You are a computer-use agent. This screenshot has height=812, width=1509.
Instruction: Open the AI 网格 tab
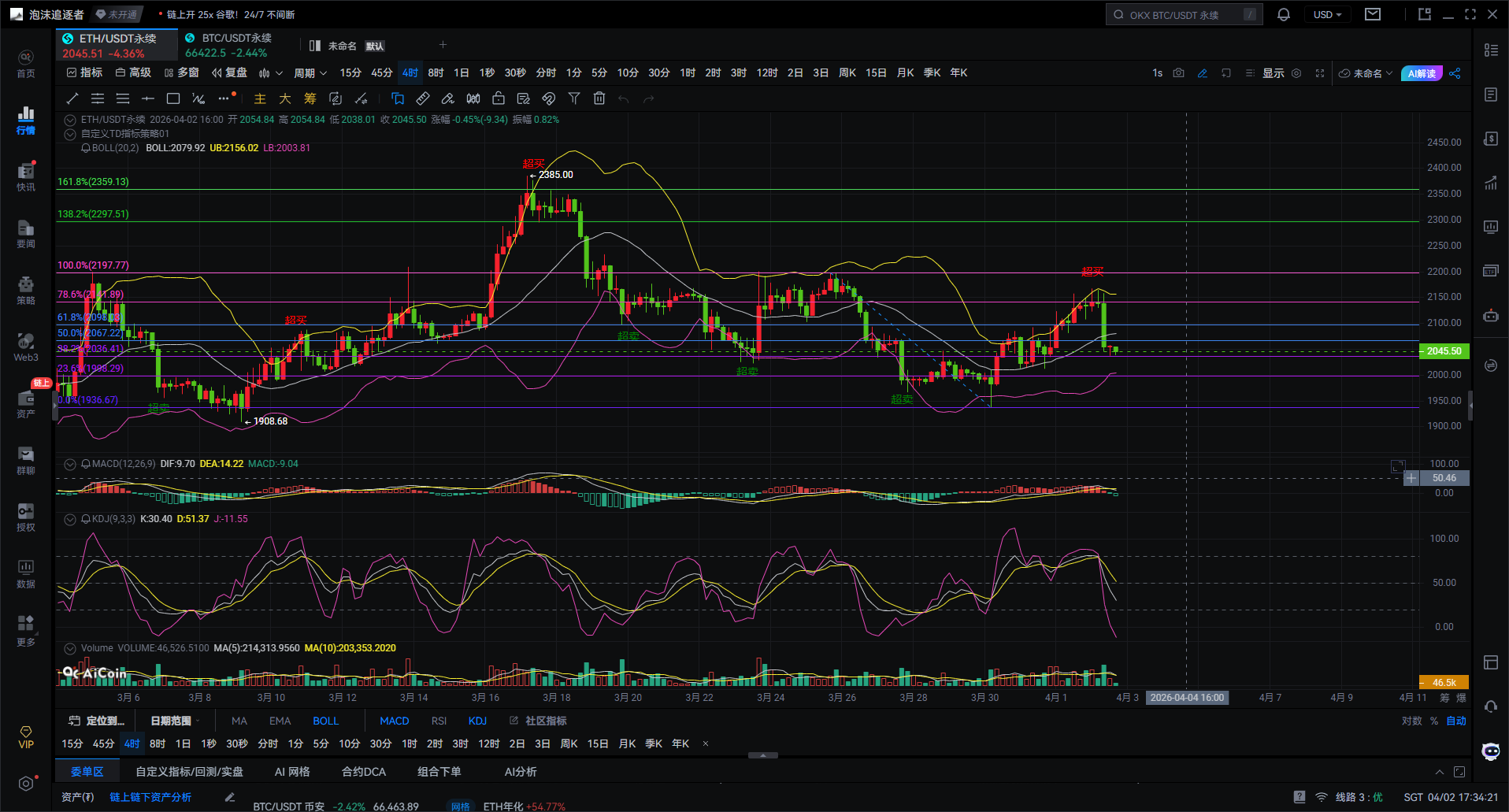292,772
